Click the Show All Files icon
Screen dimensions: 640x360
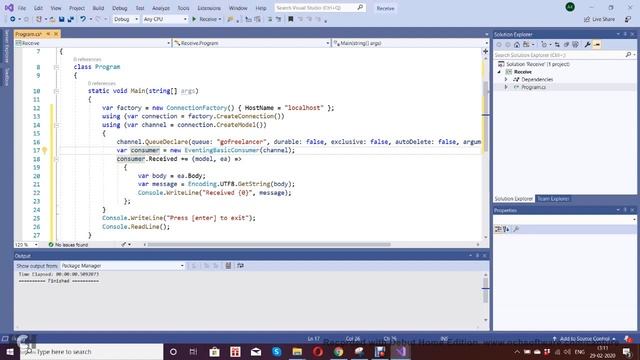[576, 44]
